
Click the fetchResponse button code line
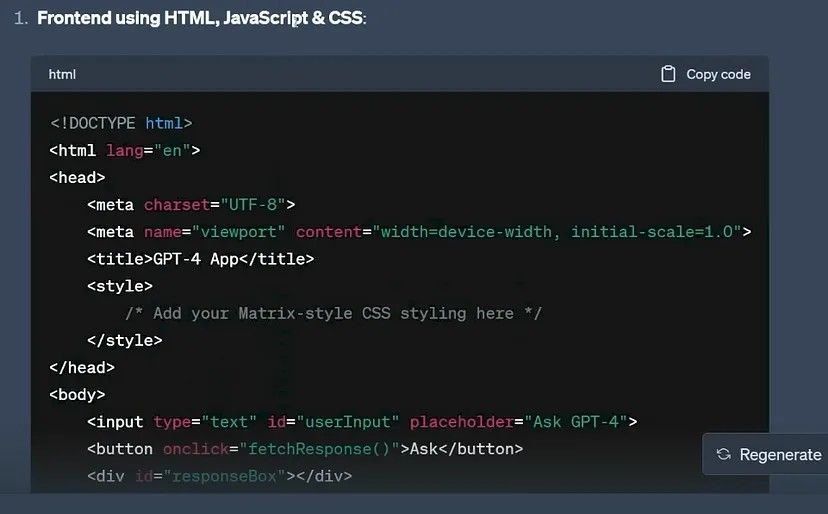[x=305, y=449]
